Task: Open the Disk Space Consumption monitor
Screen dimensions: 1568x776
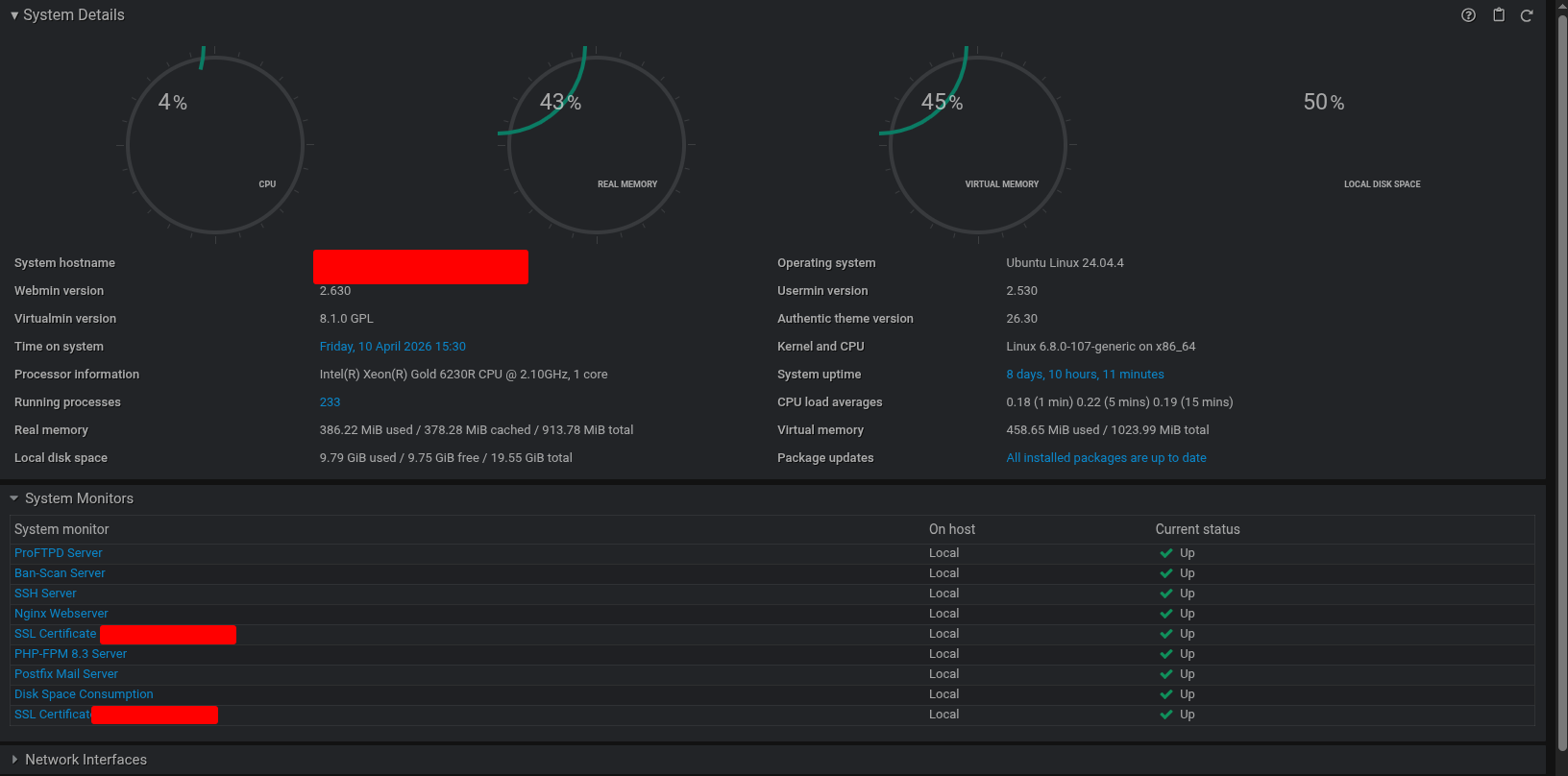Action: point(84,694)
